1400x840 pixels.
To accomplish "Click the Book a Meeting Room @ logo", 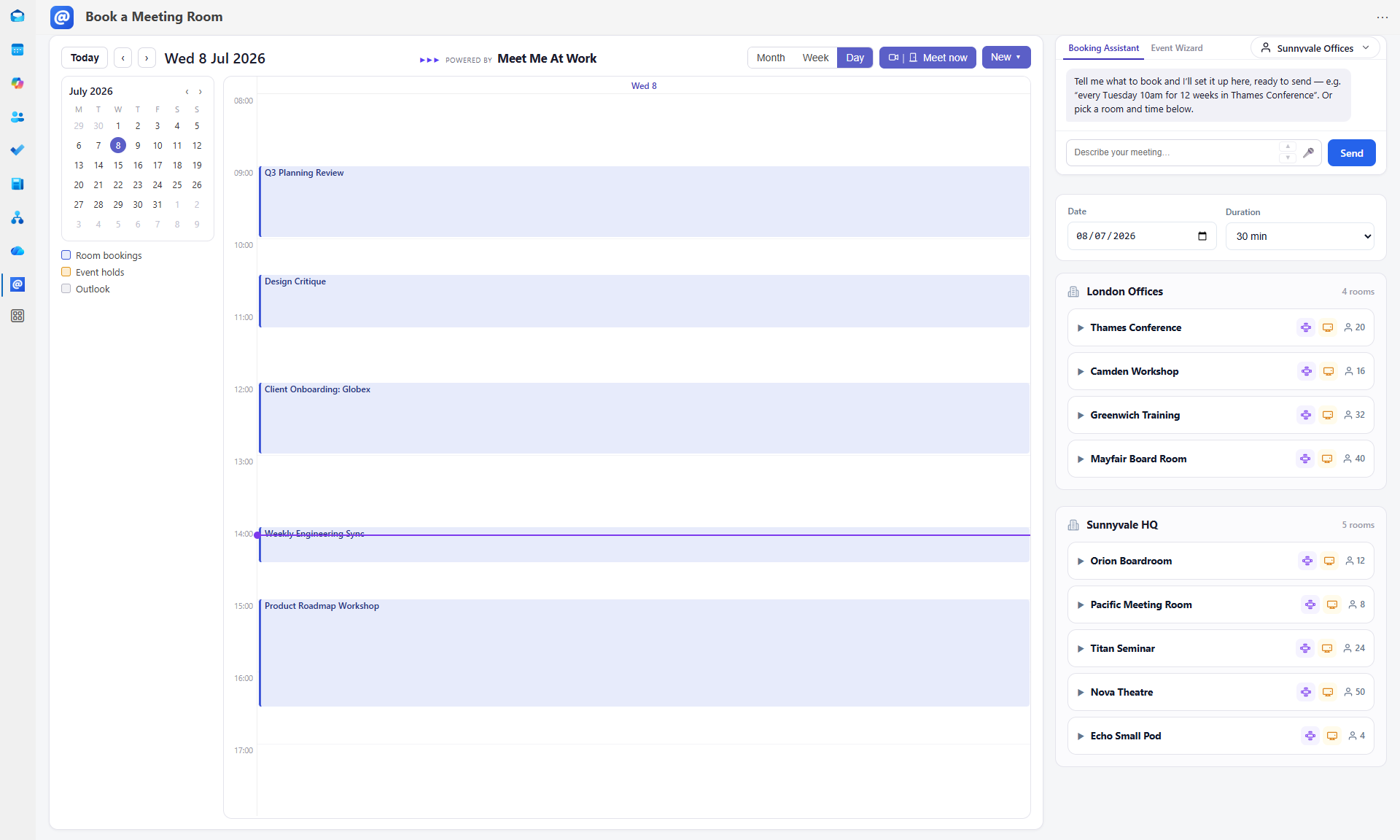I will click(x=62, y=17).
